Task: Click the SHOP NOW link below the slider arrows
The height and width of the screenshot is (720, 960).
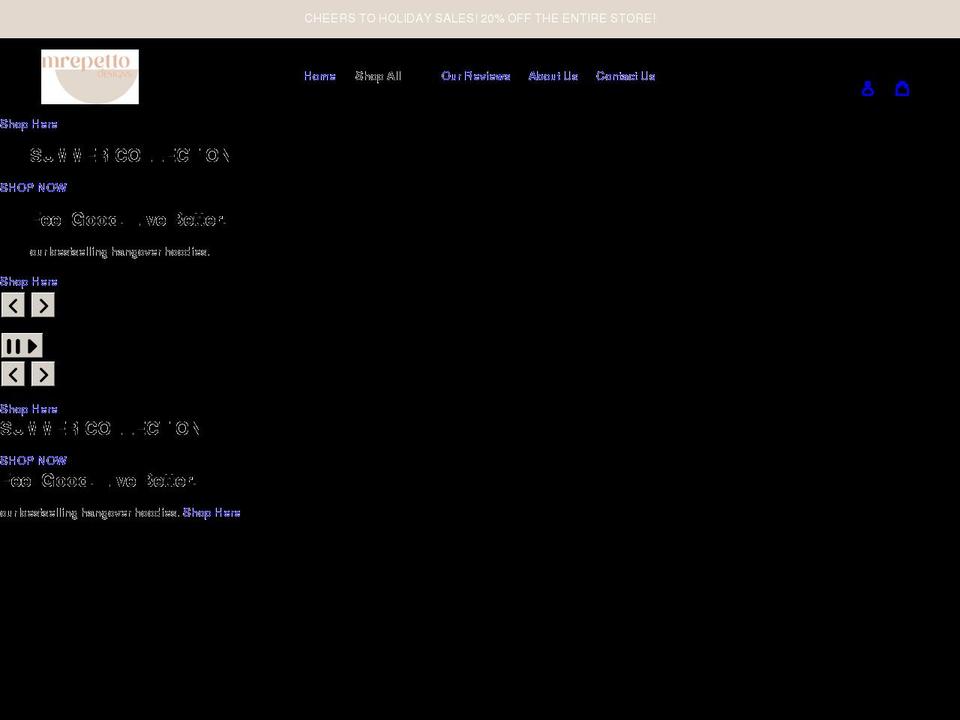Action: point(34,460)
